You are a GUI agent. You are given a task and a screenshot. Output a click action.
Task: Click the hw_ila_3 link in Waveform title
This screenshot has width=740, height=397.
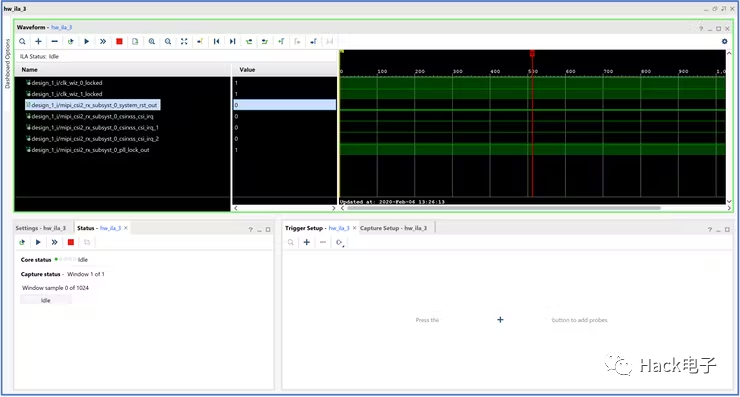point(61,27)
